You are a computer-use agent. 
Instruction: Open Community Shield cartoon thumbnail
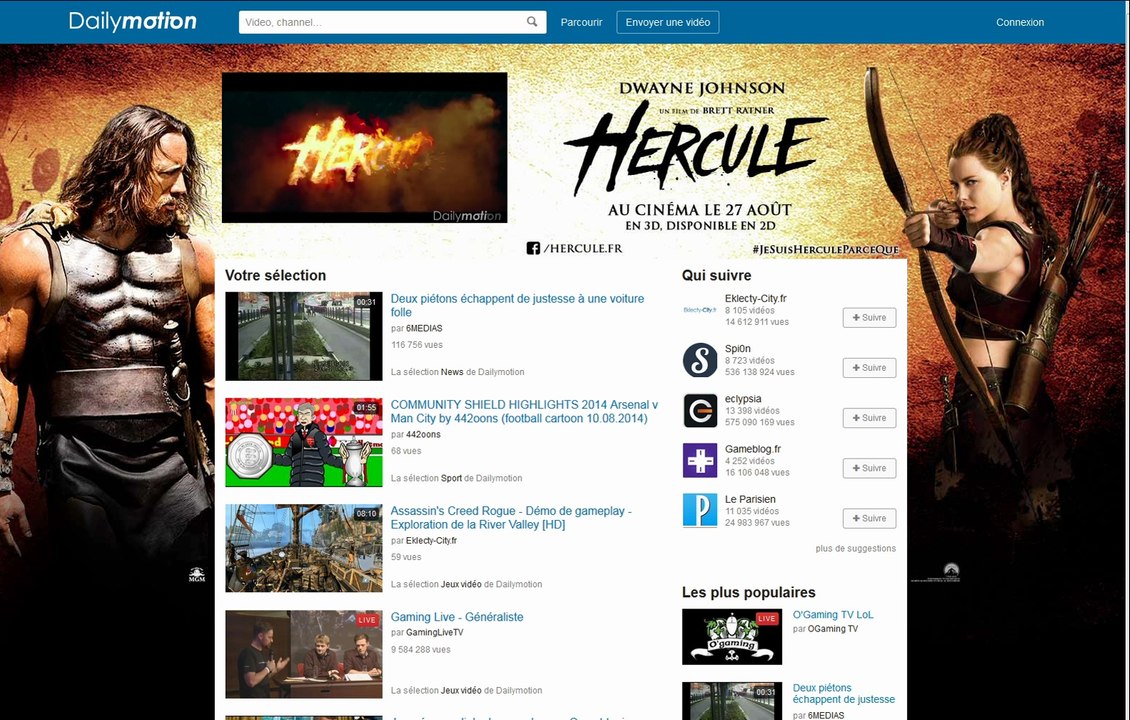click(x=303, y=443)
